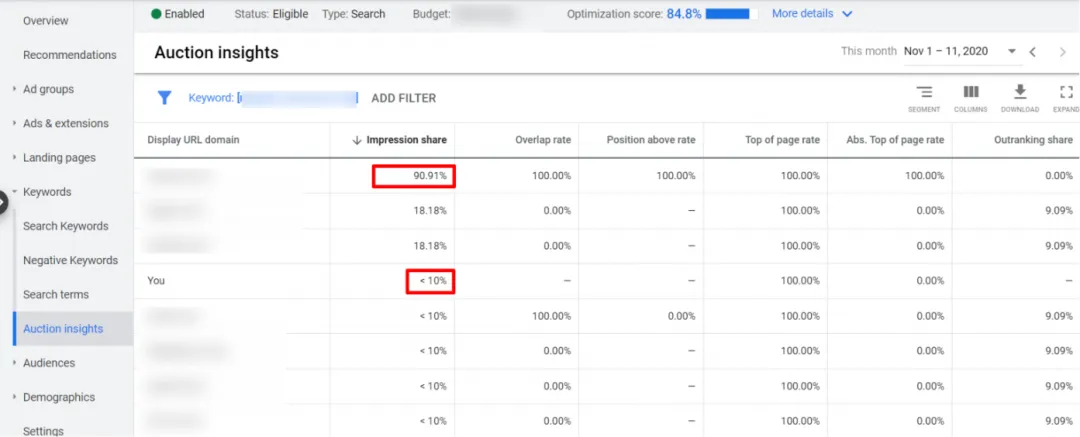Click the blue filter funnel icon
1080x437 pixels.
point(164,98)
